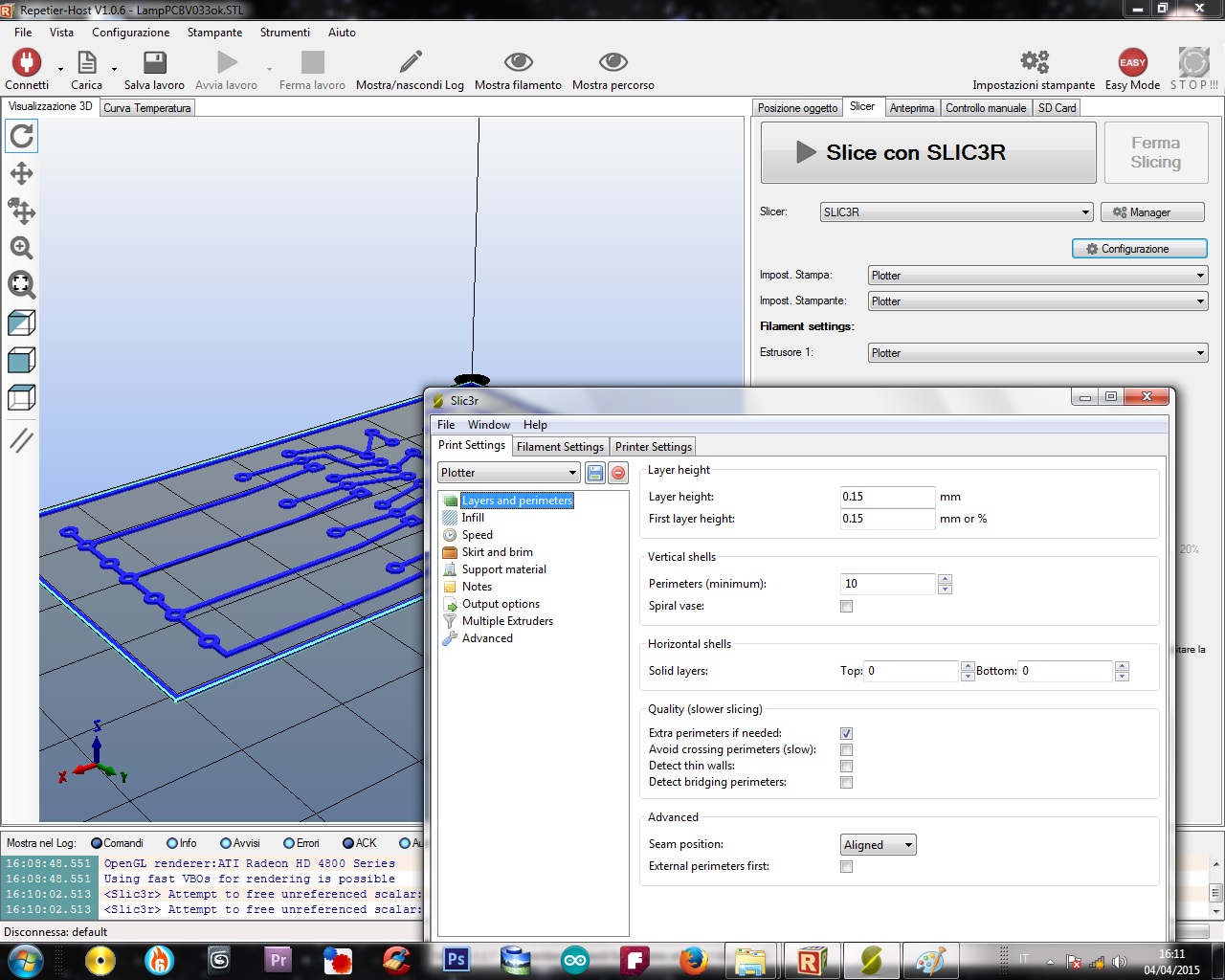Click the slicer Configurazione button
The image size is (1225, 980).
1139,249
